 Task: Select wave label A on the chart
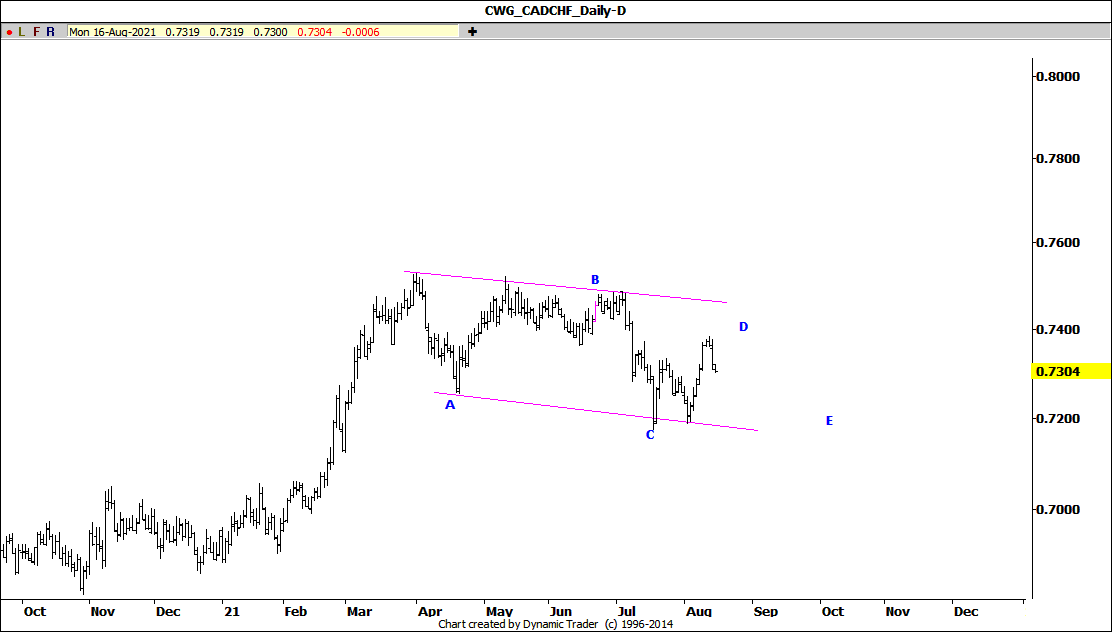(450, 405)
